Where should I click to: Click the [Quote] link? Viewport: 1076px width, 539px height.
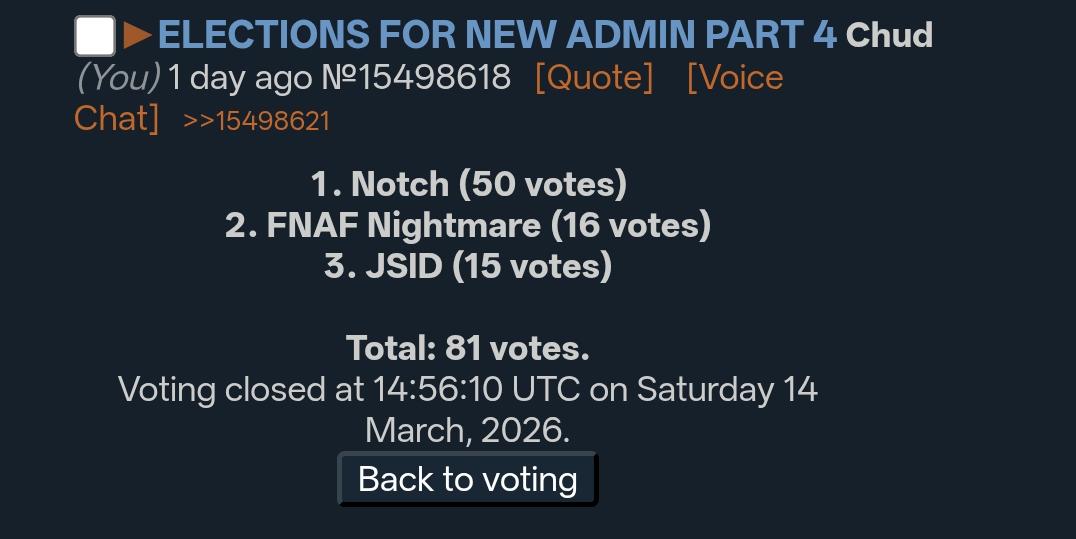pos(594,77)
